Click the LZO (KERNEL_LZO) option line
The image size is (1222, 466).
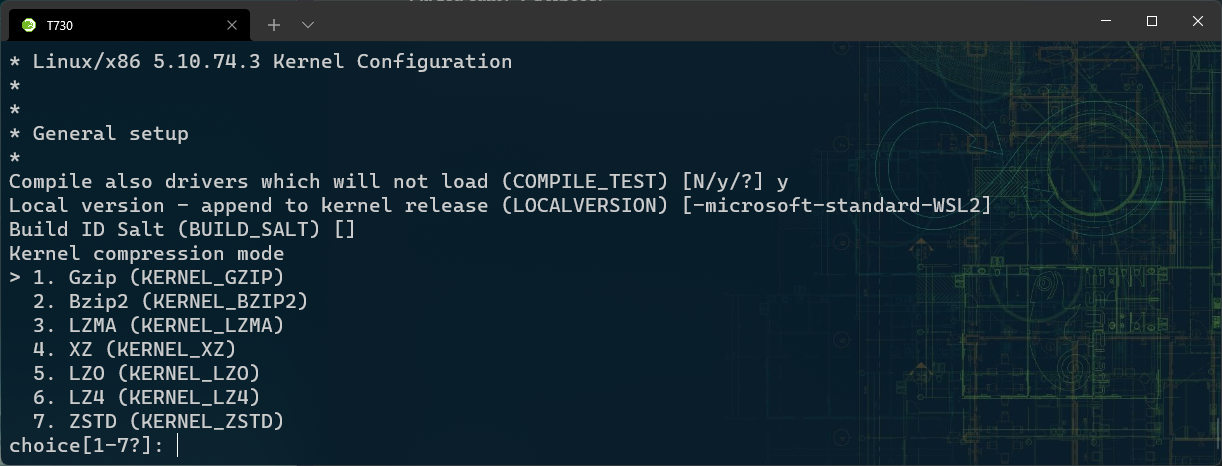tap(146, 373)
